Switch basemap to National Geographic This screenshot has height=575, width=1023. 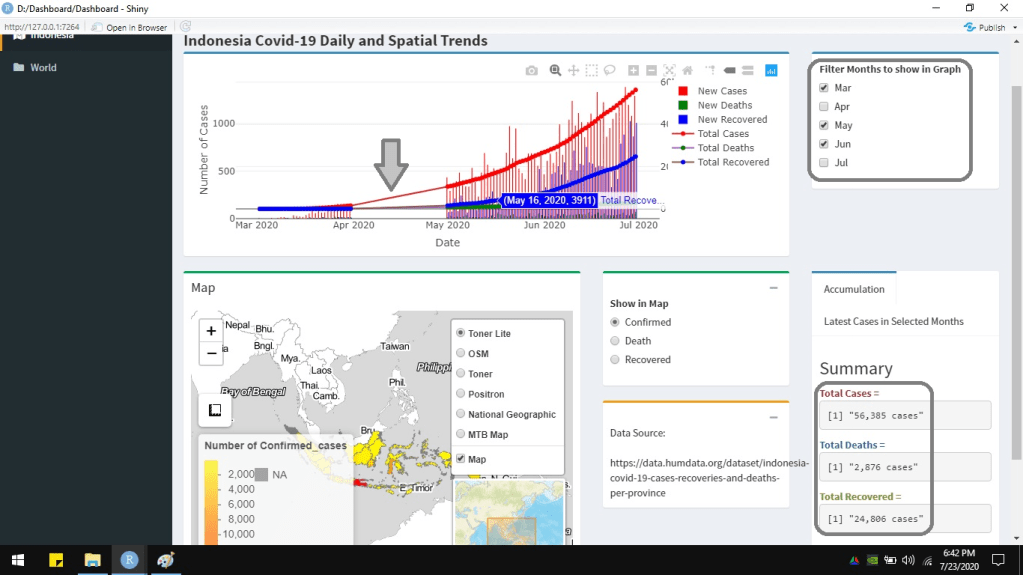coord(460,414)
